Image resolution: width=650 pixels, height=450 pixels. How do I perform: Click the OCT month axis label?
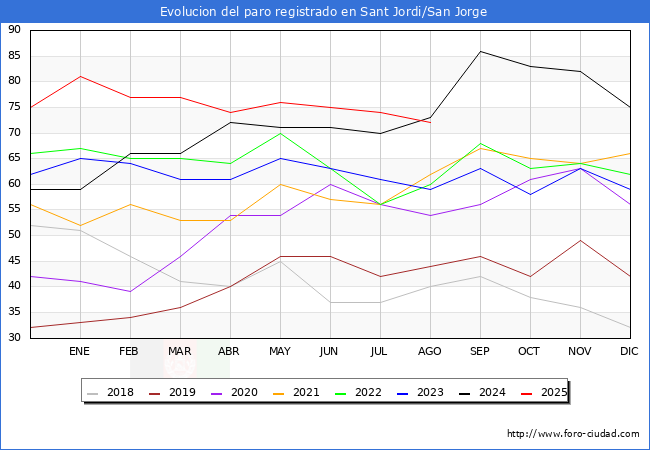(x=529, y=351)
